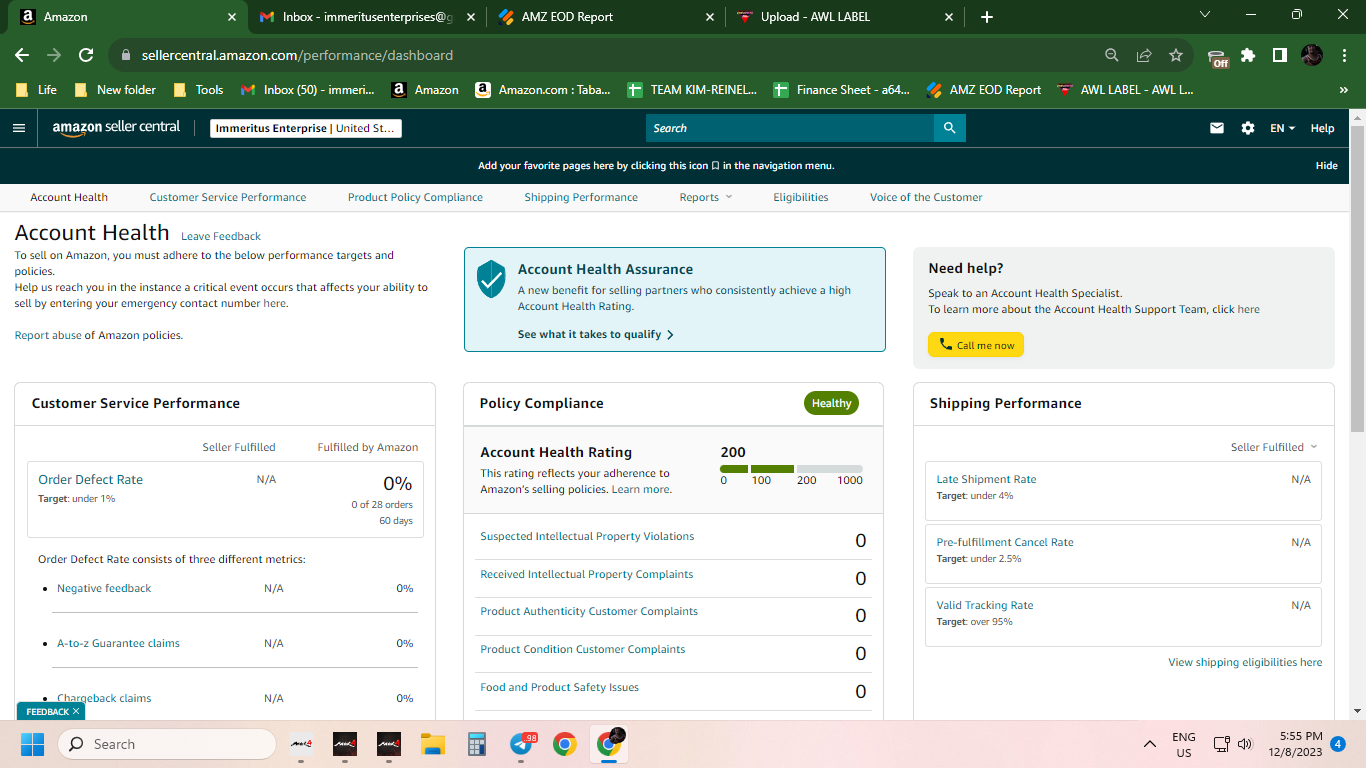Viewport: 1366px width, 768px height.
Task: Show hidden system tray icons
Action: (1150, 744)
